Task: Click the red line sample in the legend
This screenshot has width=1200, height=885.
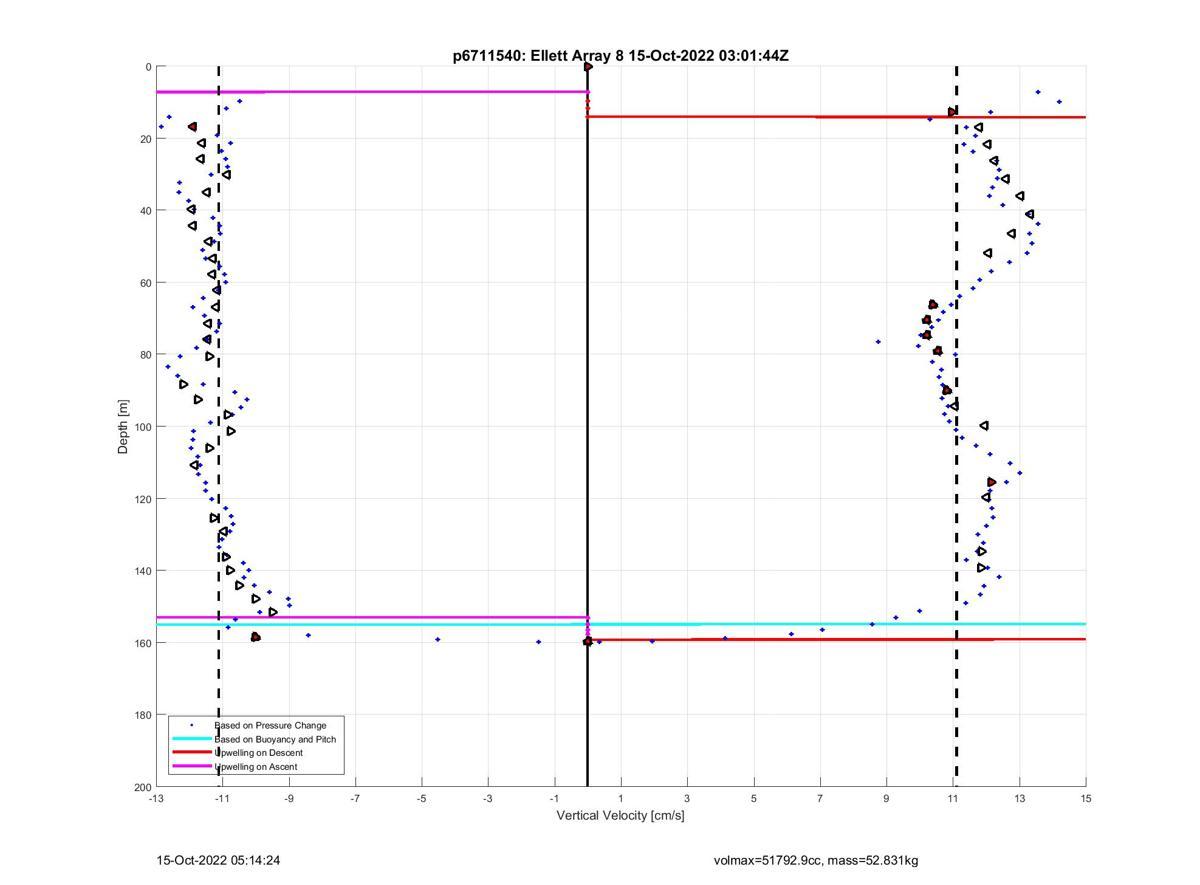Action: click(x=191, y=753)
